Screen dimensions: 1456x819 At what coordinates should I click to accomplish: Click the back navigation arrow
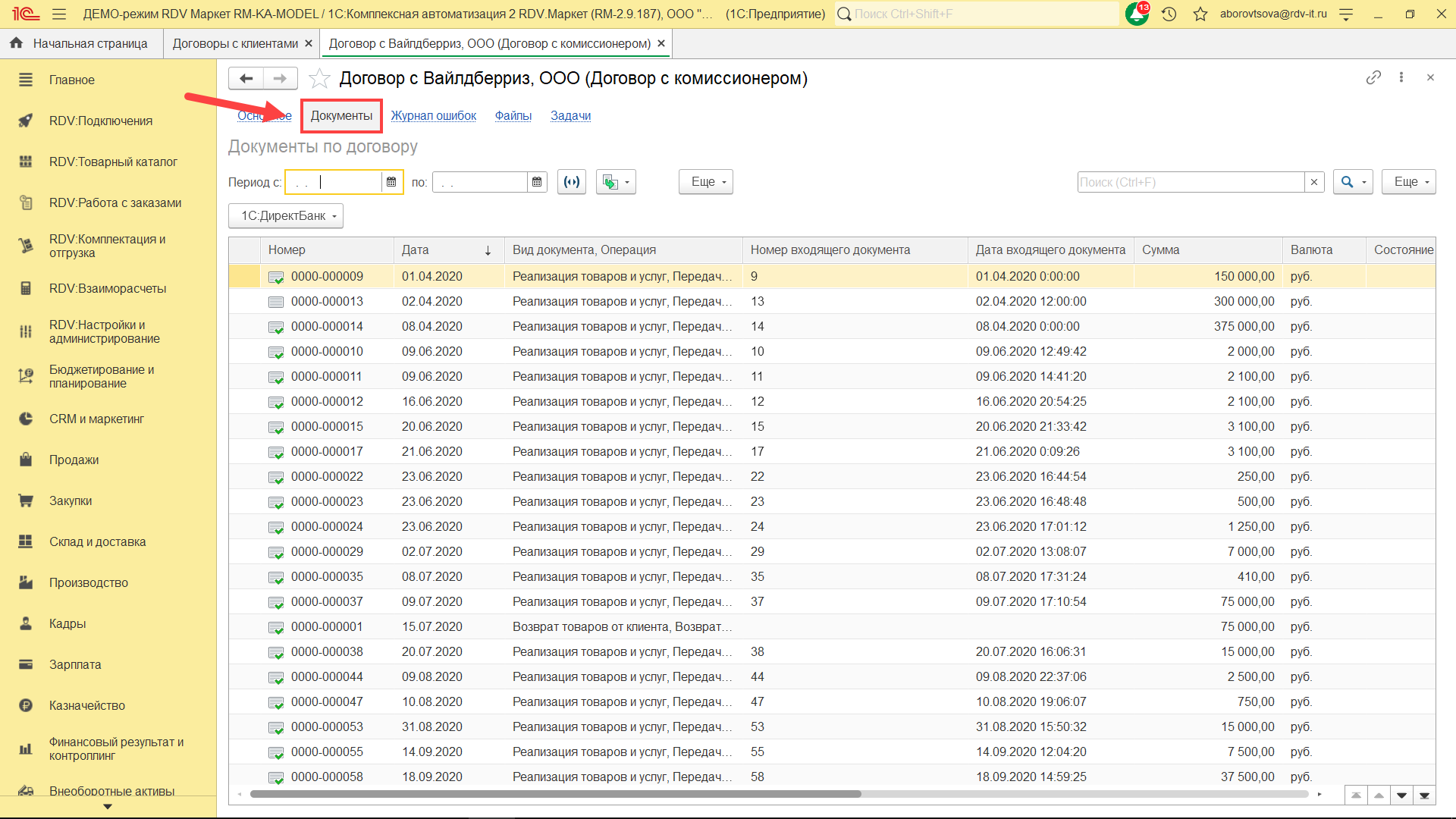246,78
